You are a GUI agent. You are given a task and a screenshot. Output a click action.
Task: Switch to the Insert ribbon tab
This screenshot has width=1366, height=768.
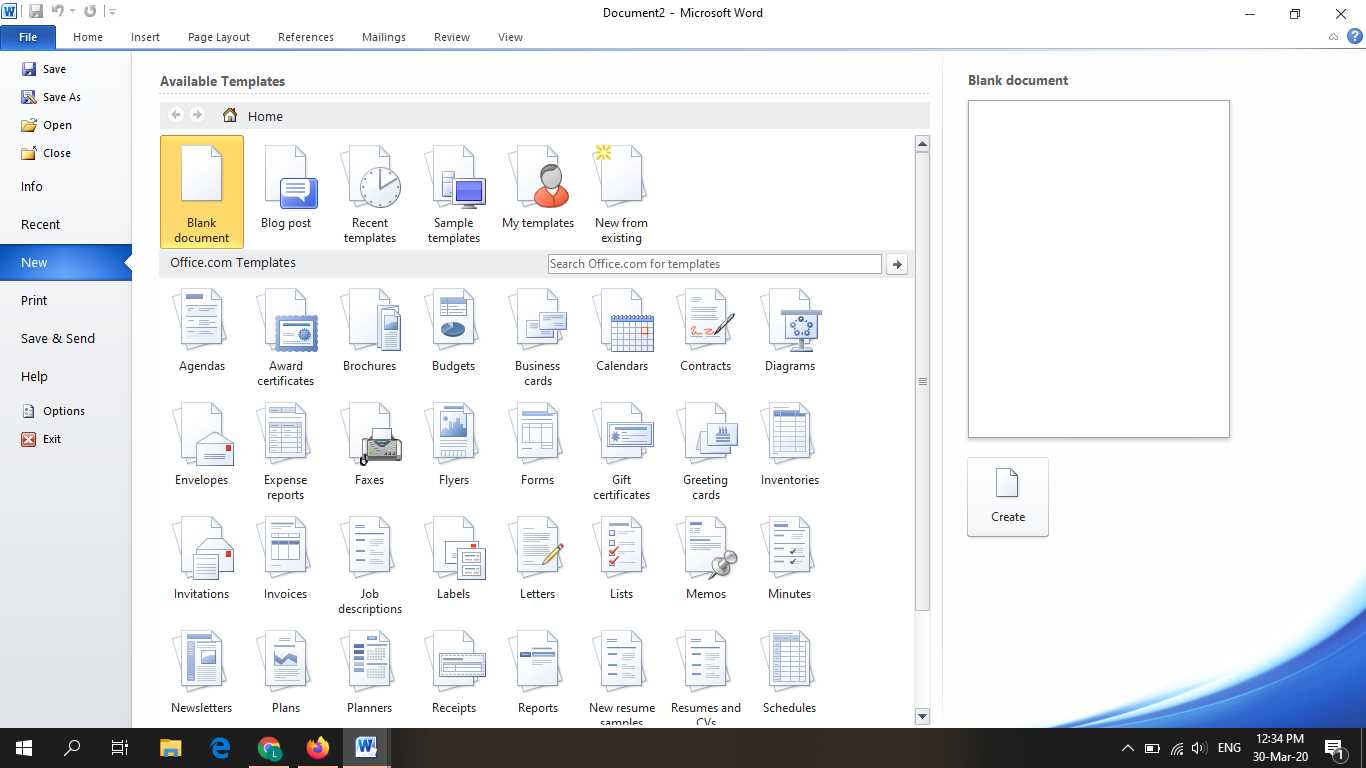[x=145, y=37]
